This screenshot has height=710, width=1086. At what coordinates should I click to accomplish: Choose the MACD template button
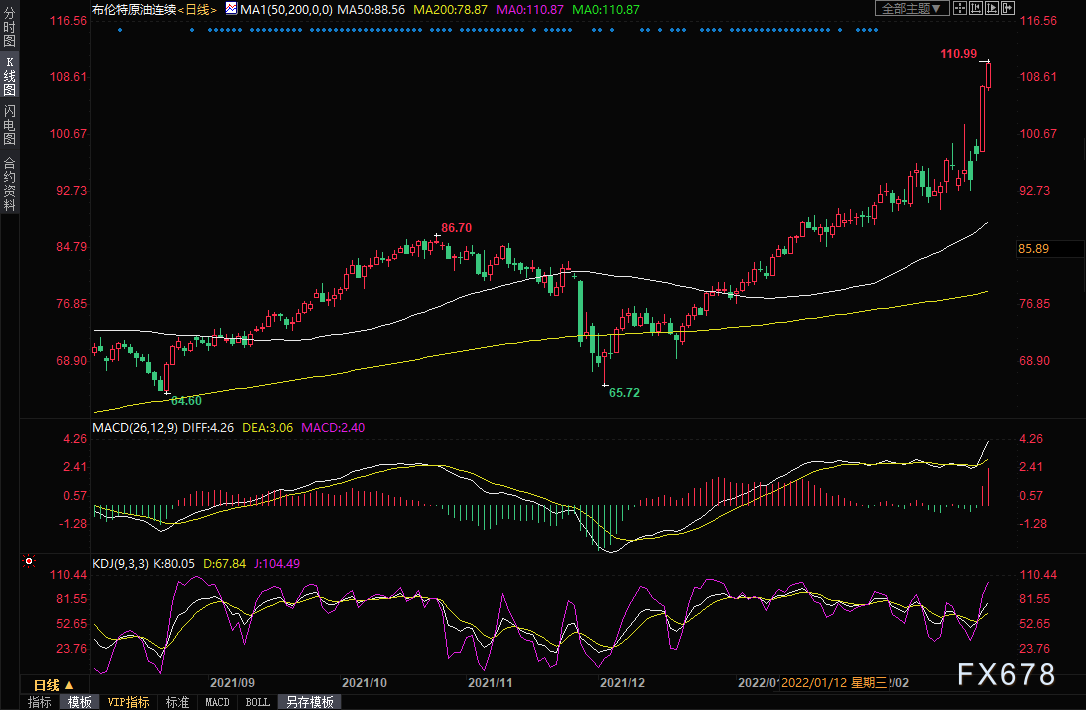click(x=217, y=702)
